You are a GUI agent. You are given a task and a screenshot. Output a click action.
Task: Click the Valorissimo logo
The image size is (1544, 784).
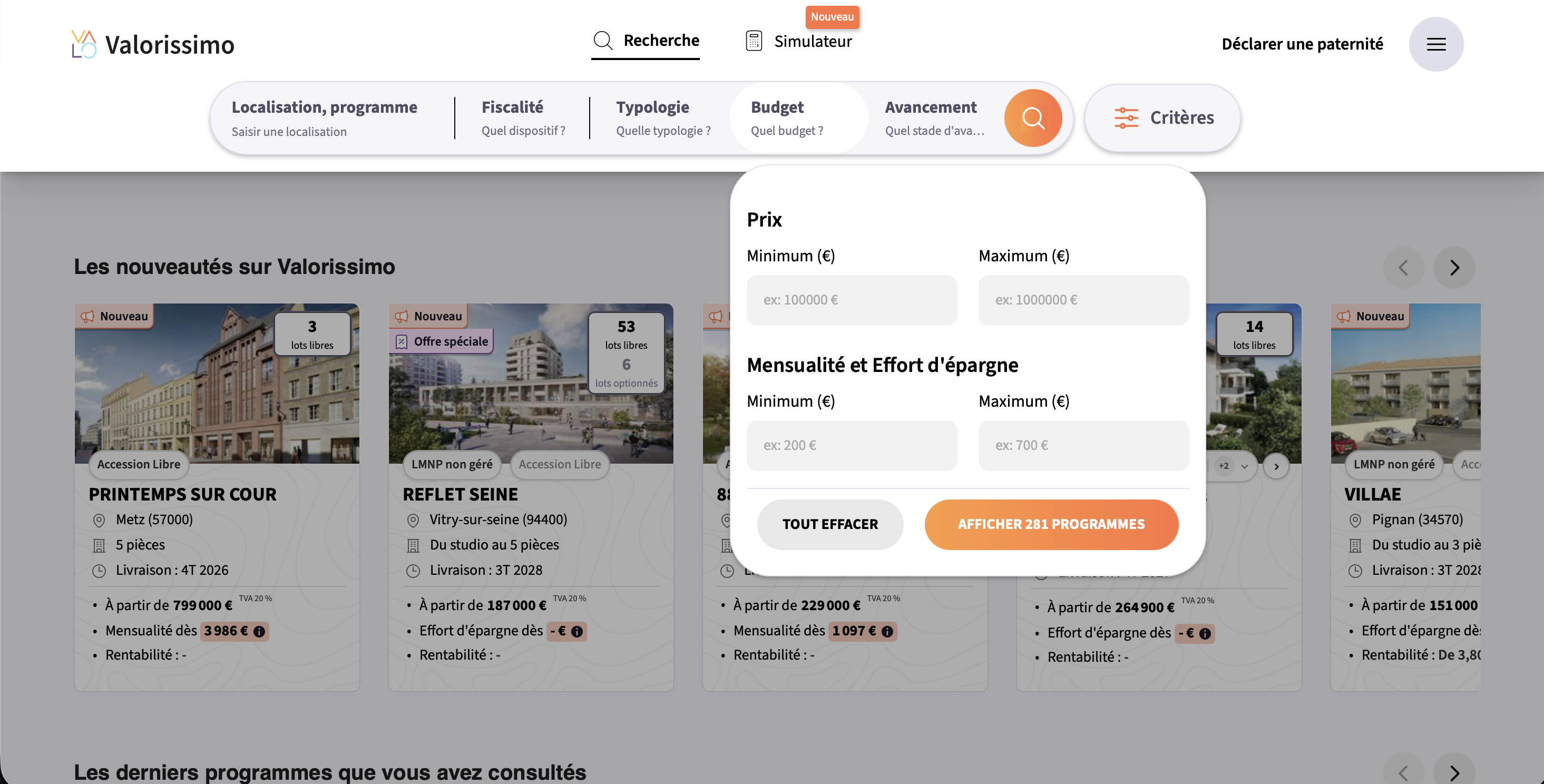point(153,44)
